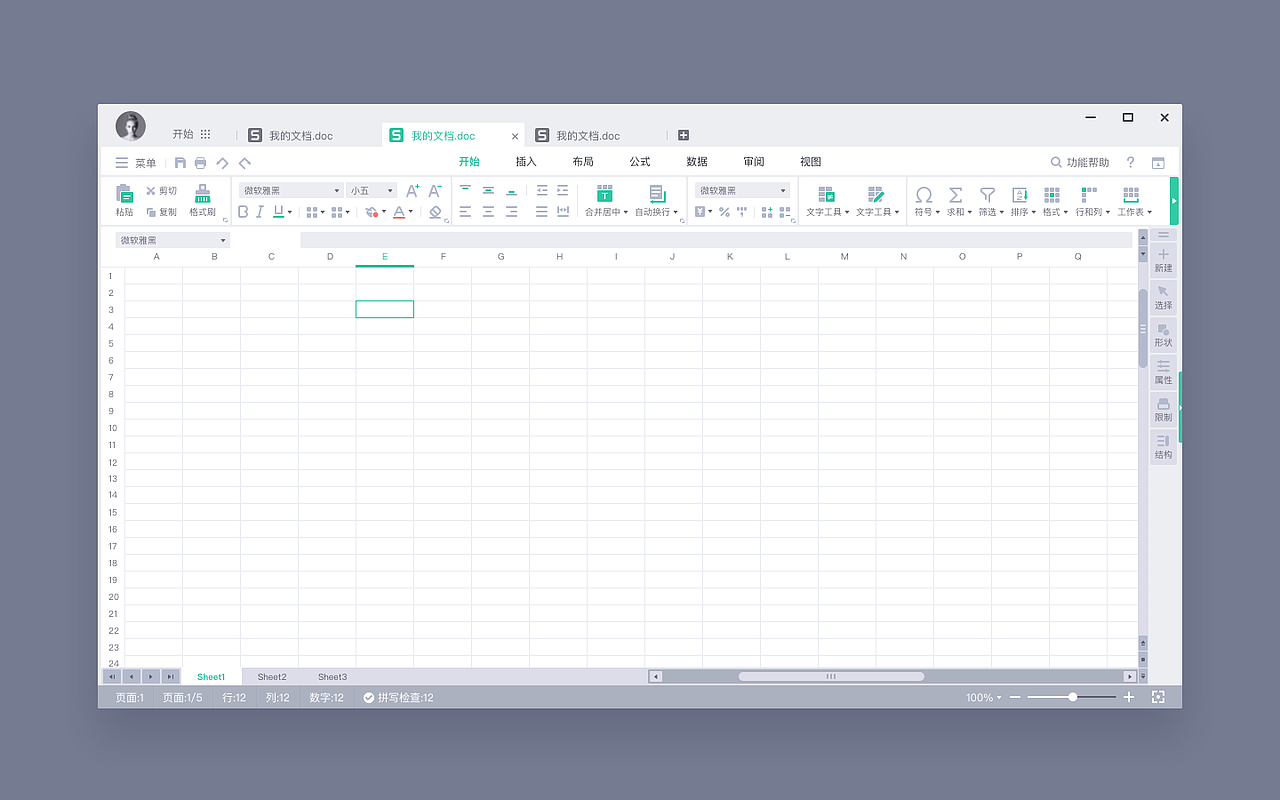The height and width of the screenshot is (800, 1280).
Task: Click the user avatar photo
Action: [131, 126]
